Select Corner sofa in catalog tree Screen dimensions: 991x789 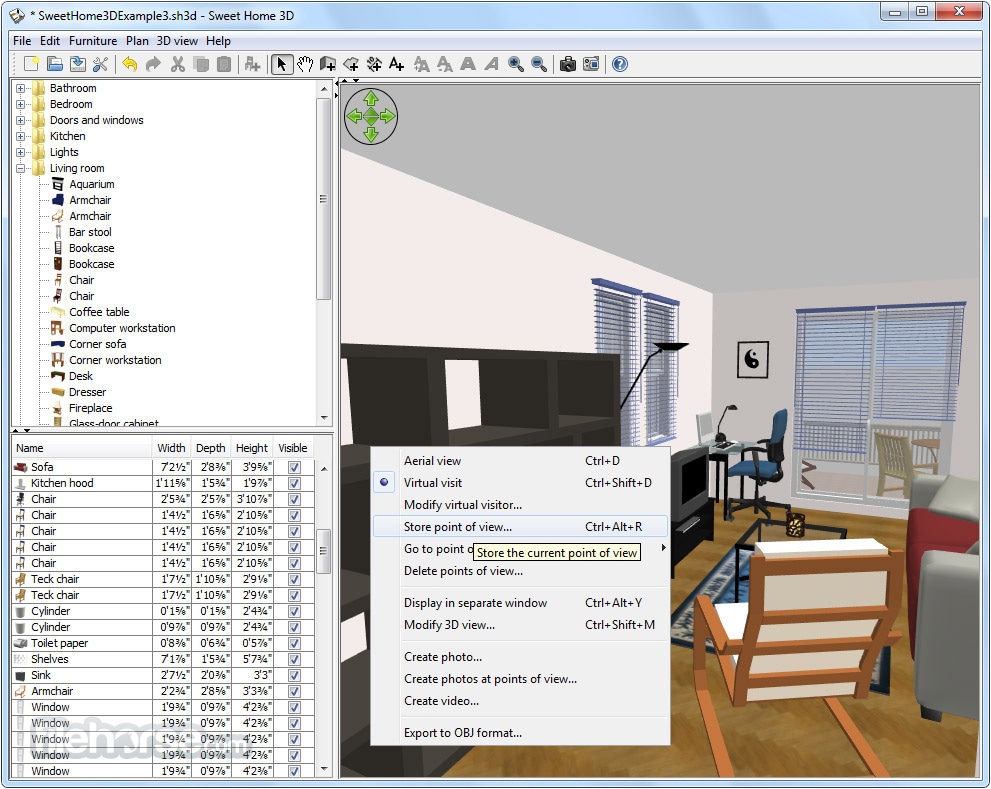pyautogui.click(x=97, y=344)
